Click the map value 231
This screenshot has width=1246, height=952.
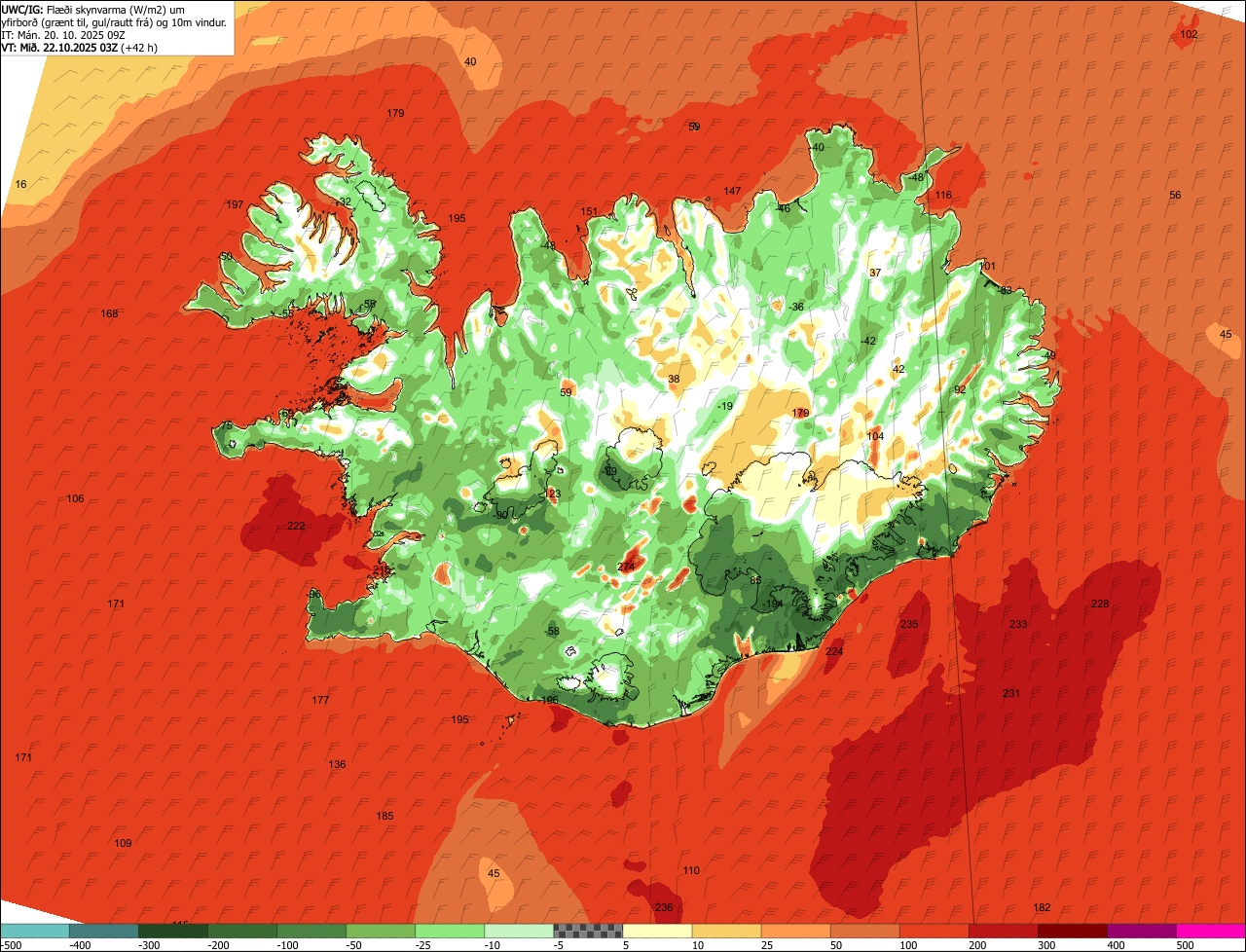[x=1011, y=693]
